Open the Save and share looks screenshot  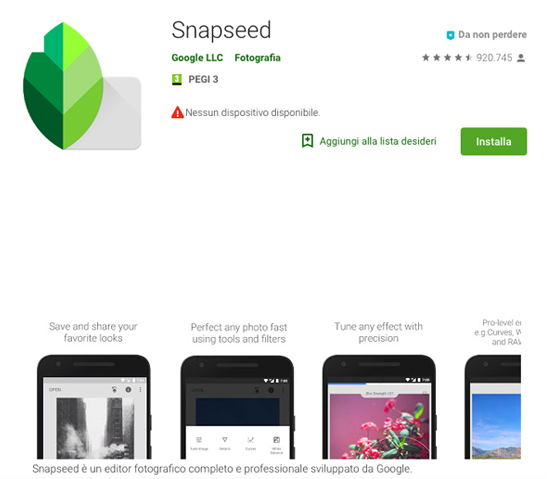coord(94,389)
